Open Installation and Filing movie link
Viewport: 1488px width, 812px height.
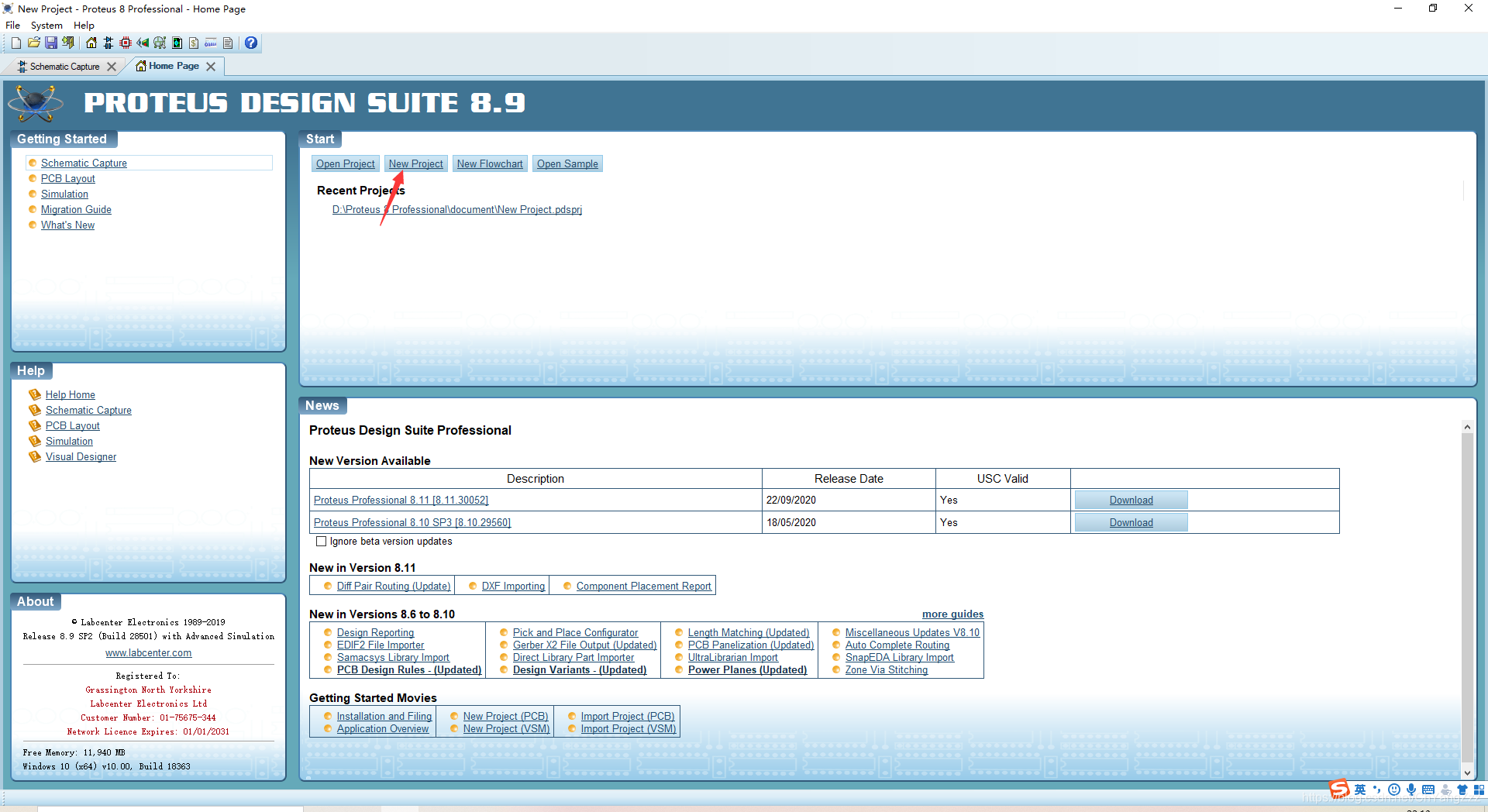(384, 716)
